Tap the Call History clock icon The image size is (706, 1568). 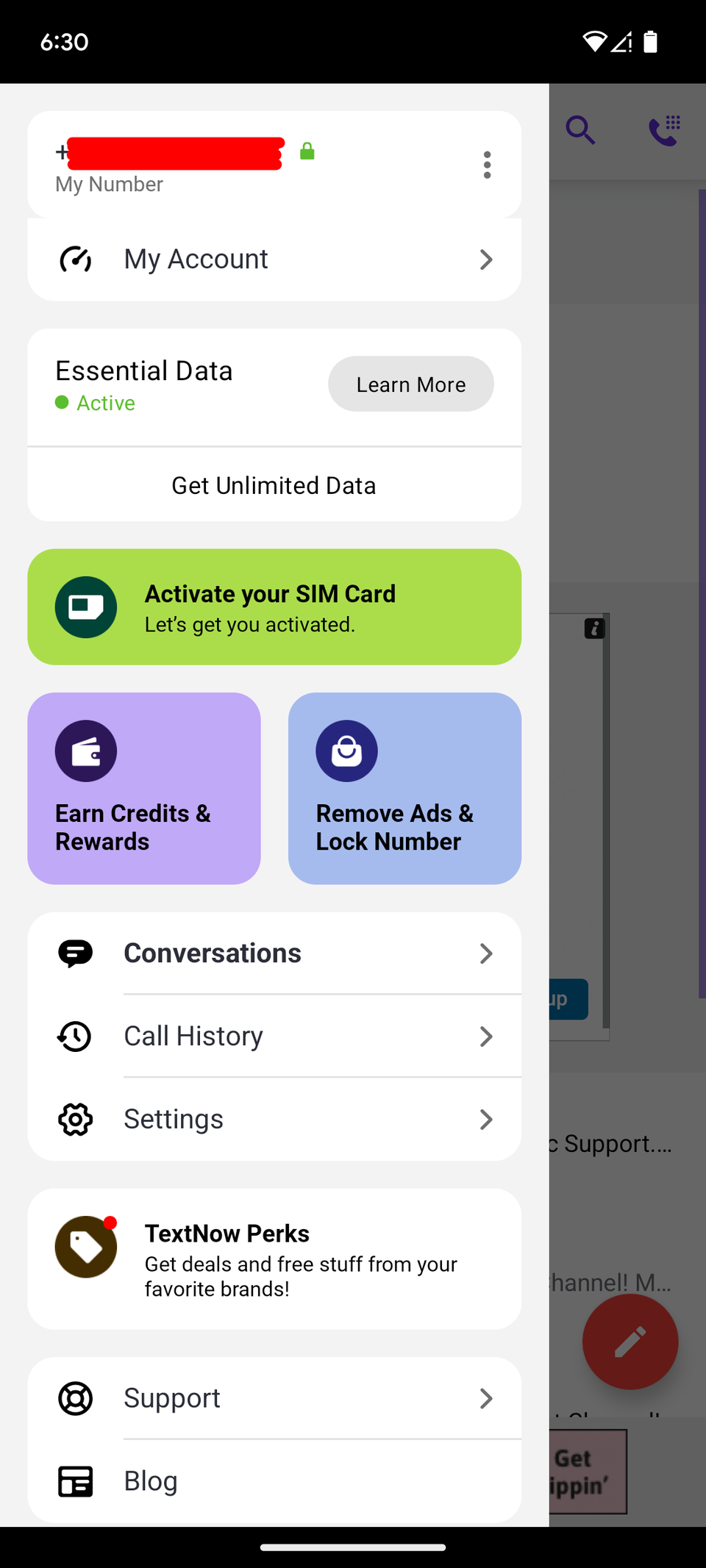pos(74,1036)
